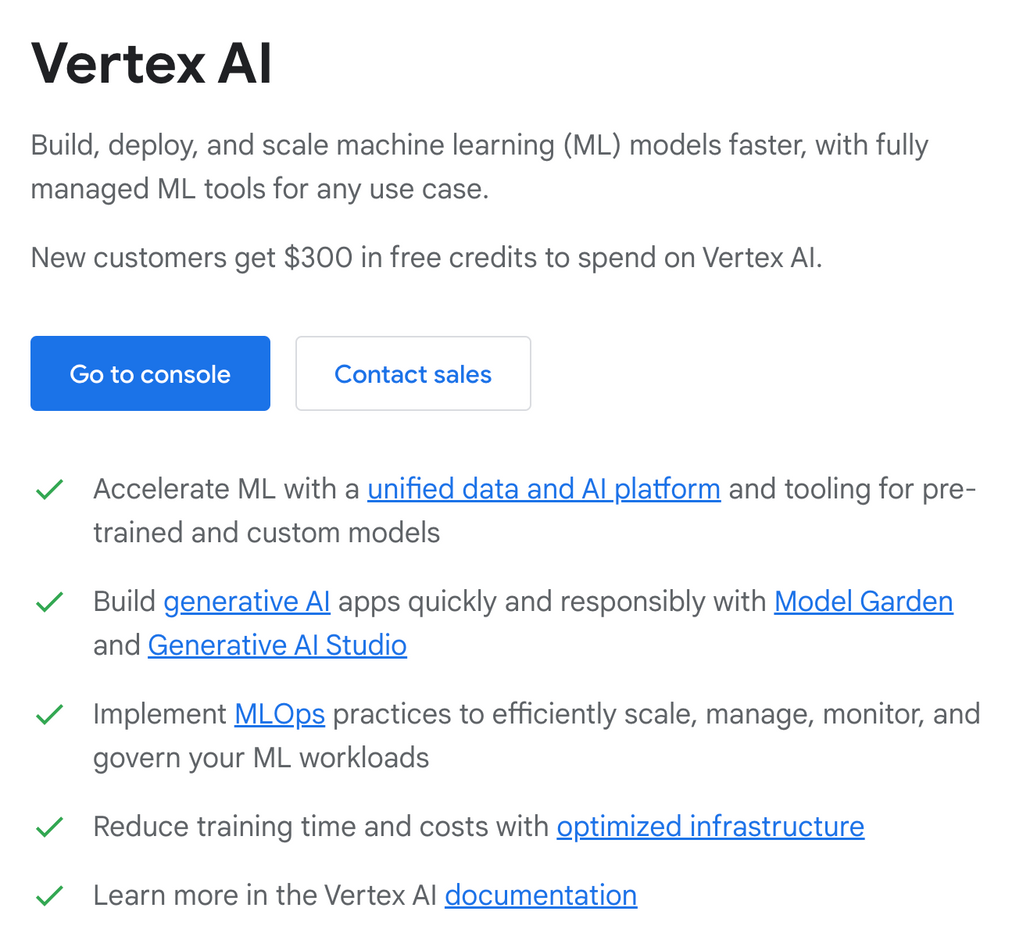This screenshot has width=1030, height=950.
Task: Open the Vertex AI "documentation" link
Action: (540, 895)
